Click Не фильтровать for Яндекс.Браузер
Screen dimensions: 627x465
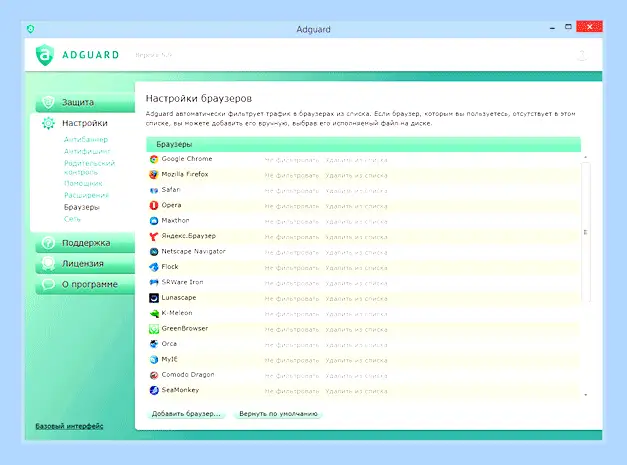coord(292,237)
